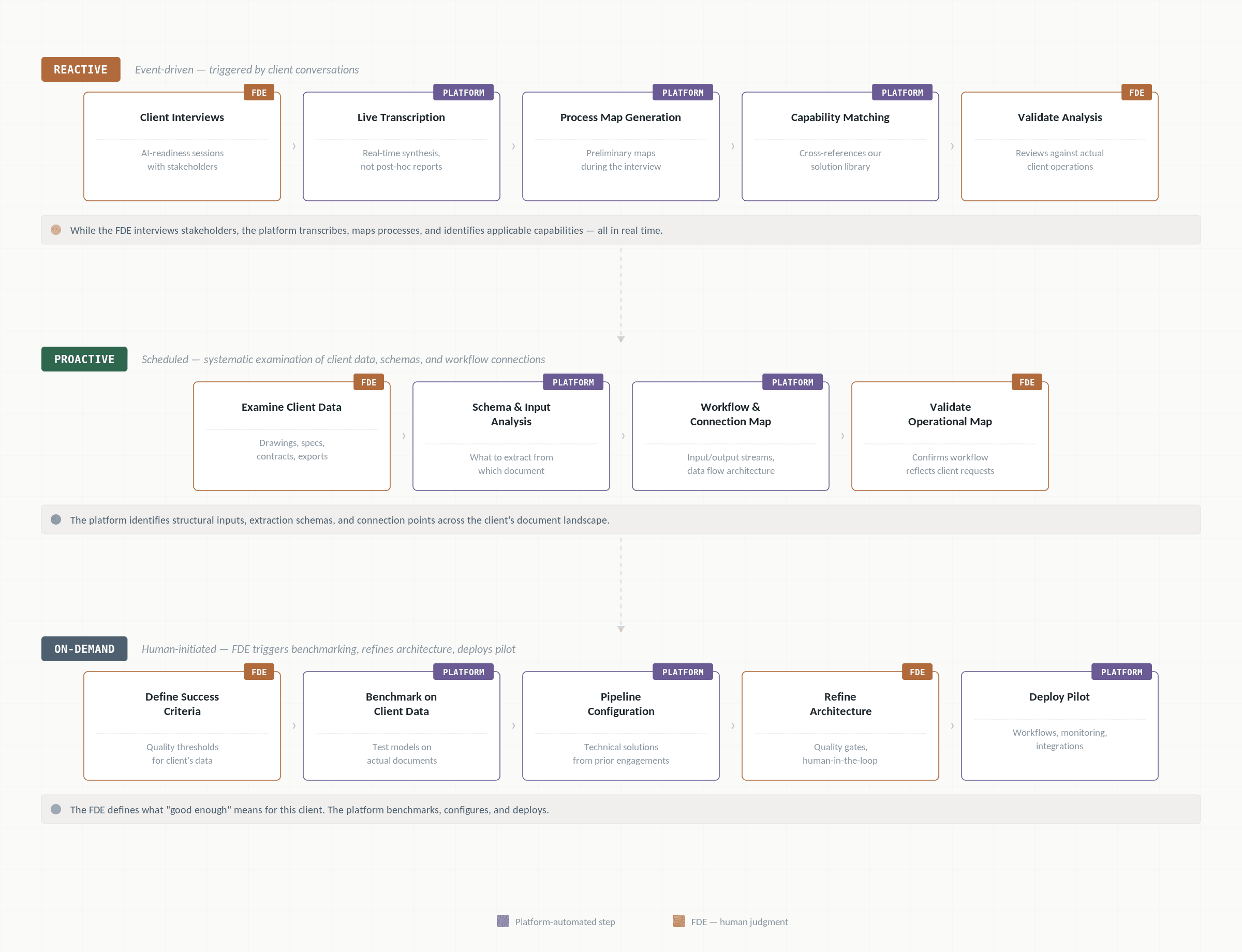
Task: Select the Workflow & Connection Map card
Action: coord(730,436)
